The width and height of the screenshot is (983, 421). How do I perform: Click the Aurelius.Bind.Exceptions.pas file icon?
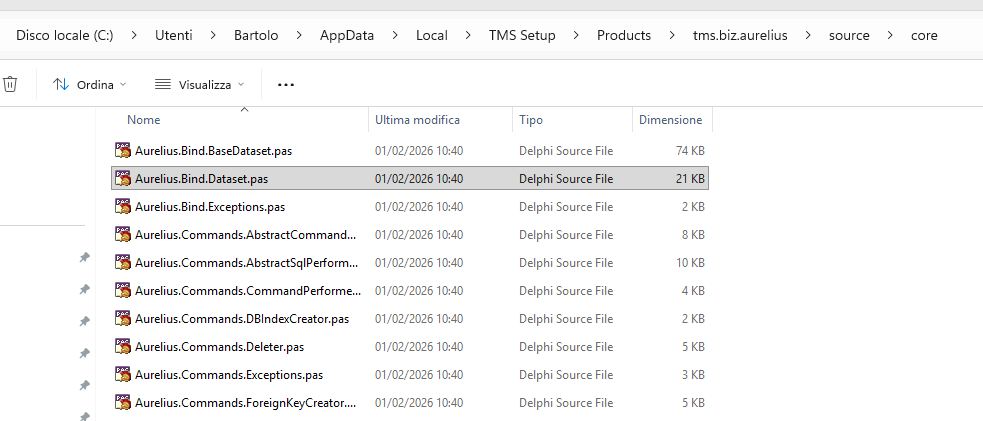click(123, 207)
